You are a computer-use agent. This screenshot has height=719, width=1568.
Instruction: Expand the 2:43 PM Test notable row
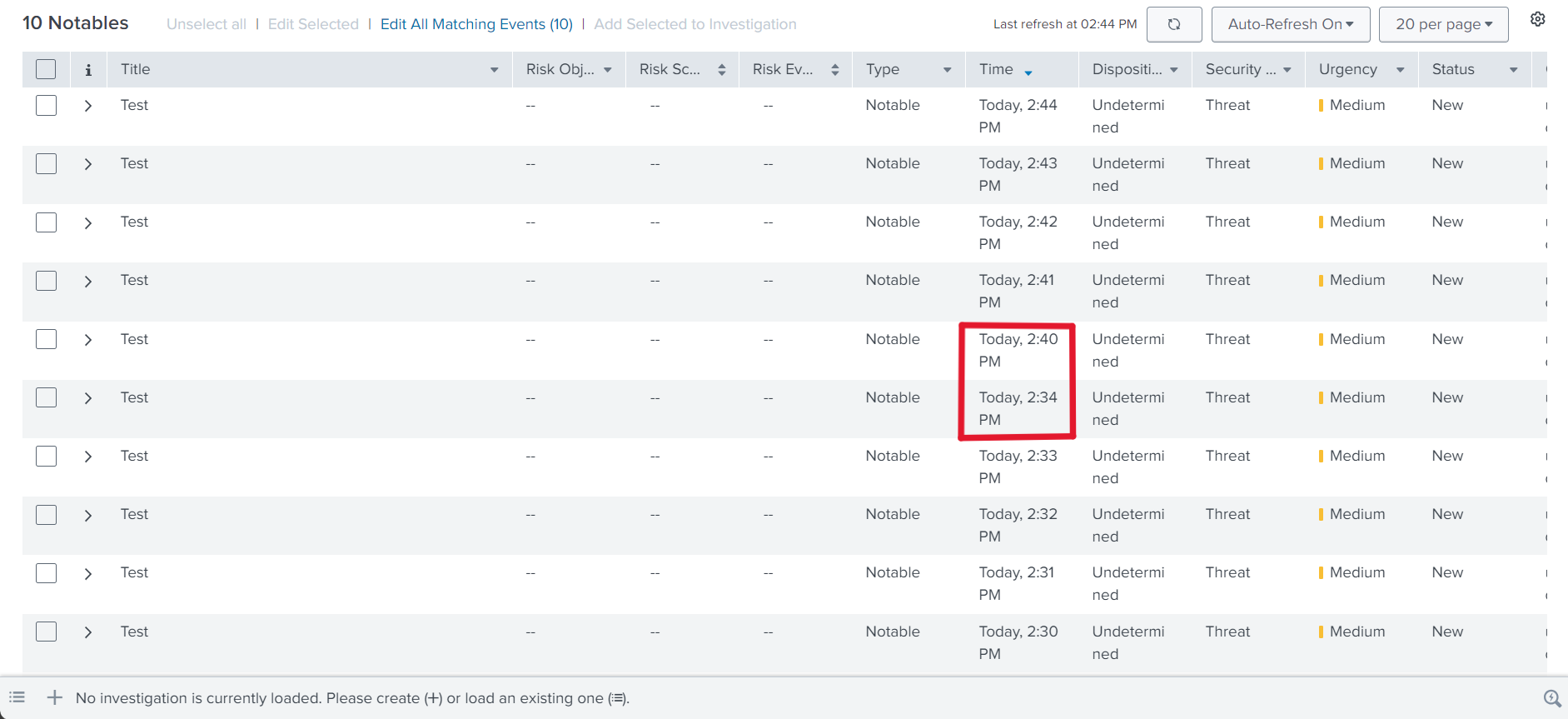pos(88,164)
